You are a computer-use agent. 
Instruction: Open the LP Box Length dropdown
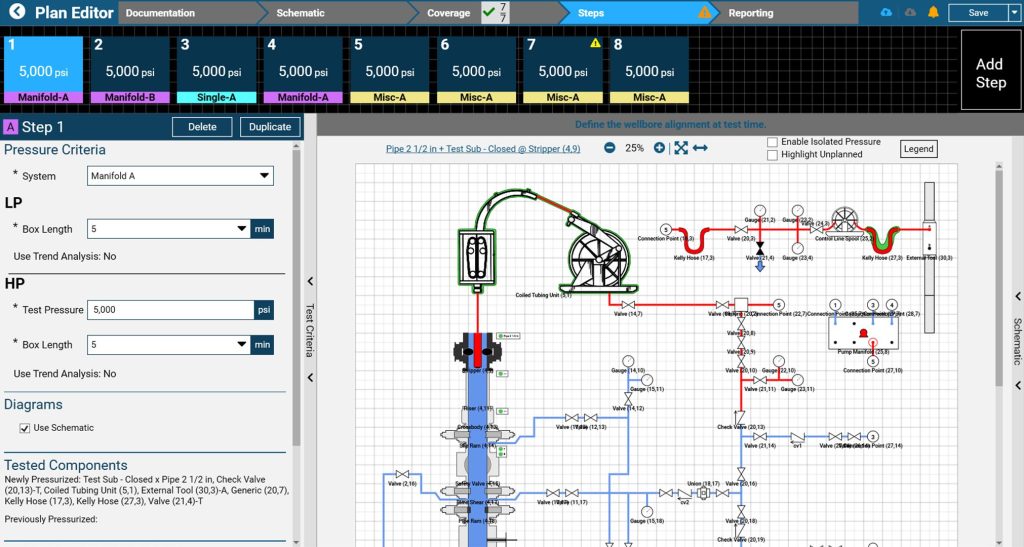point(168,228)
